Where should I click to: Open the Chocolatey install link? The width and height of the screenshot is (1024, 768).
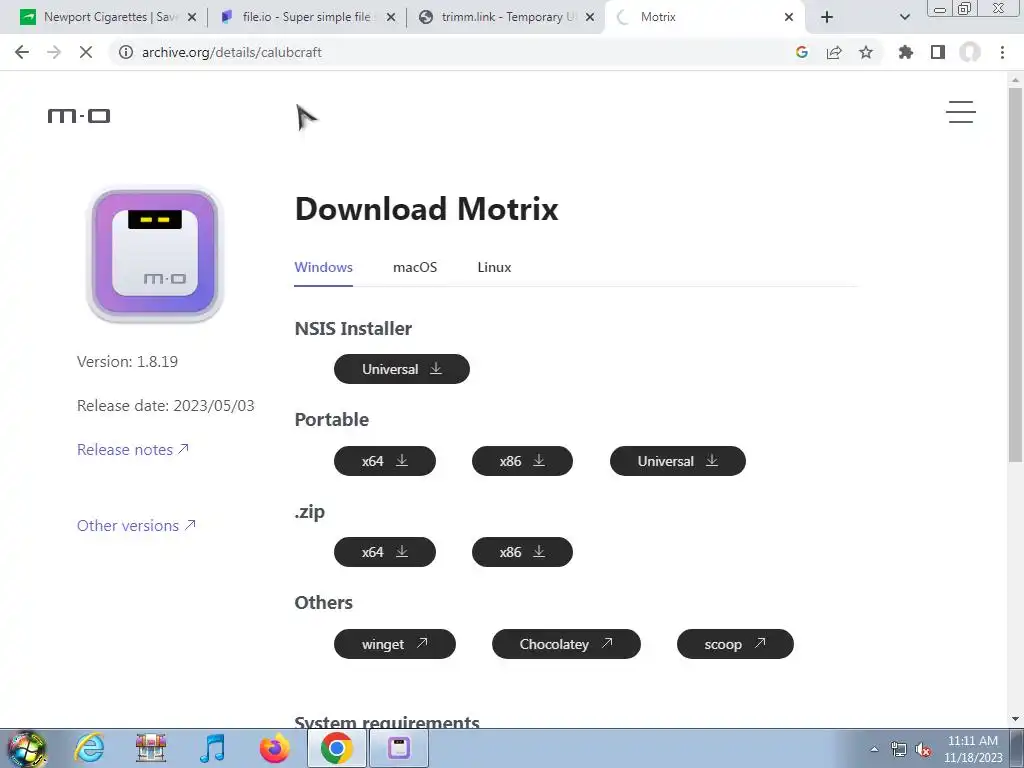coord(566,644)
